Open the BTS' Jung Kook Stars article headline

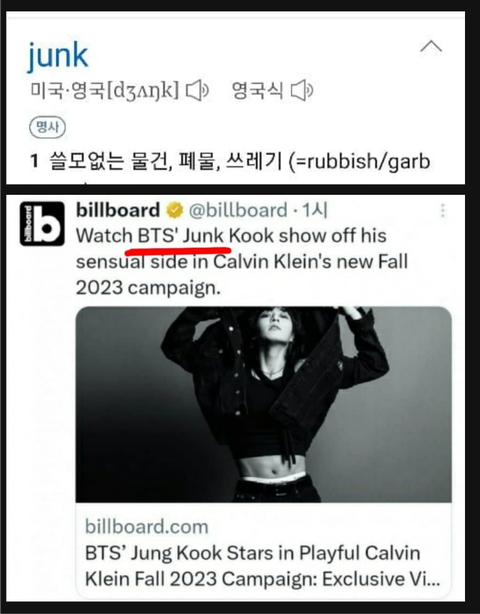coord(263,566)
